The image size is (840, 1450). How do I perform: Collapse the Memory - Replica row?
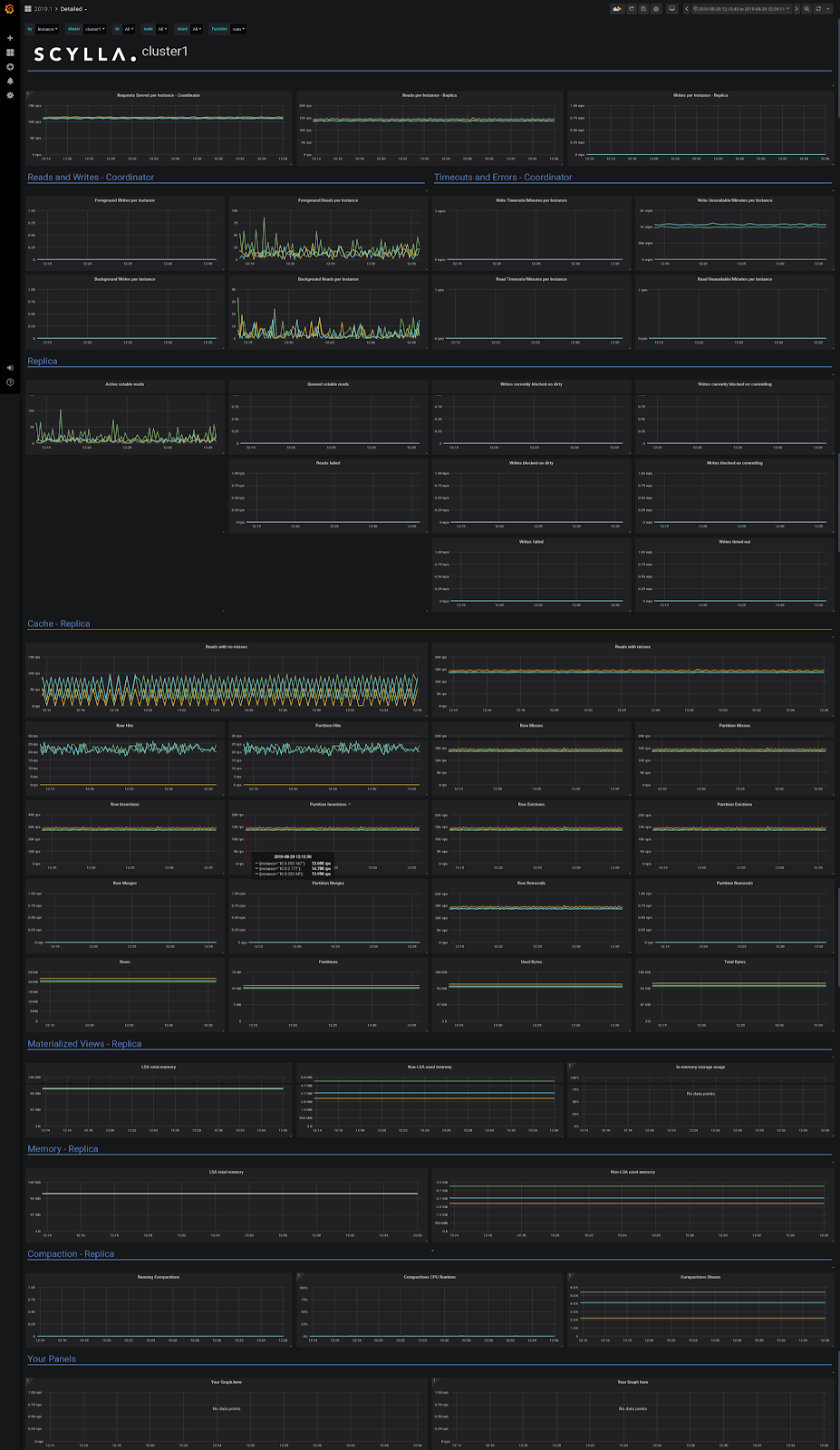(x=63, y=1149)
